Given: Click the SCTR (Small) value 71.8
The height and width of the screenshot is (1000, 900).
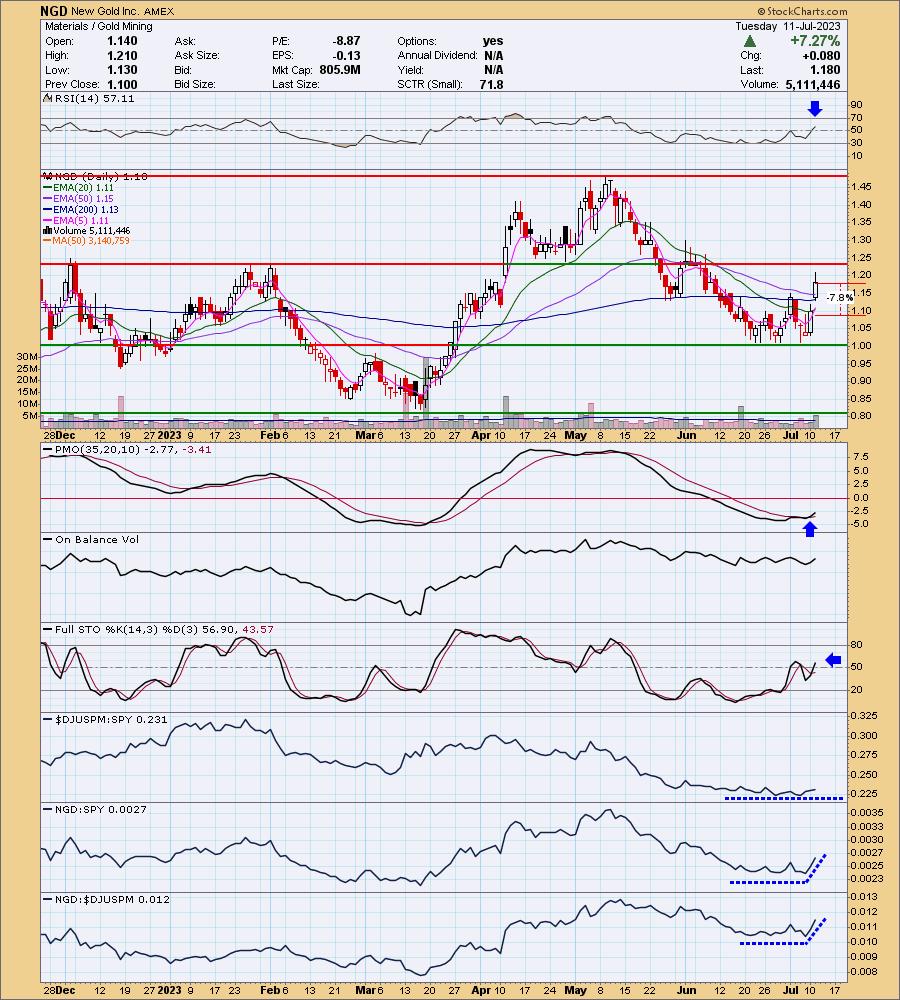Looking at the screenshot, I should [492, 84].
